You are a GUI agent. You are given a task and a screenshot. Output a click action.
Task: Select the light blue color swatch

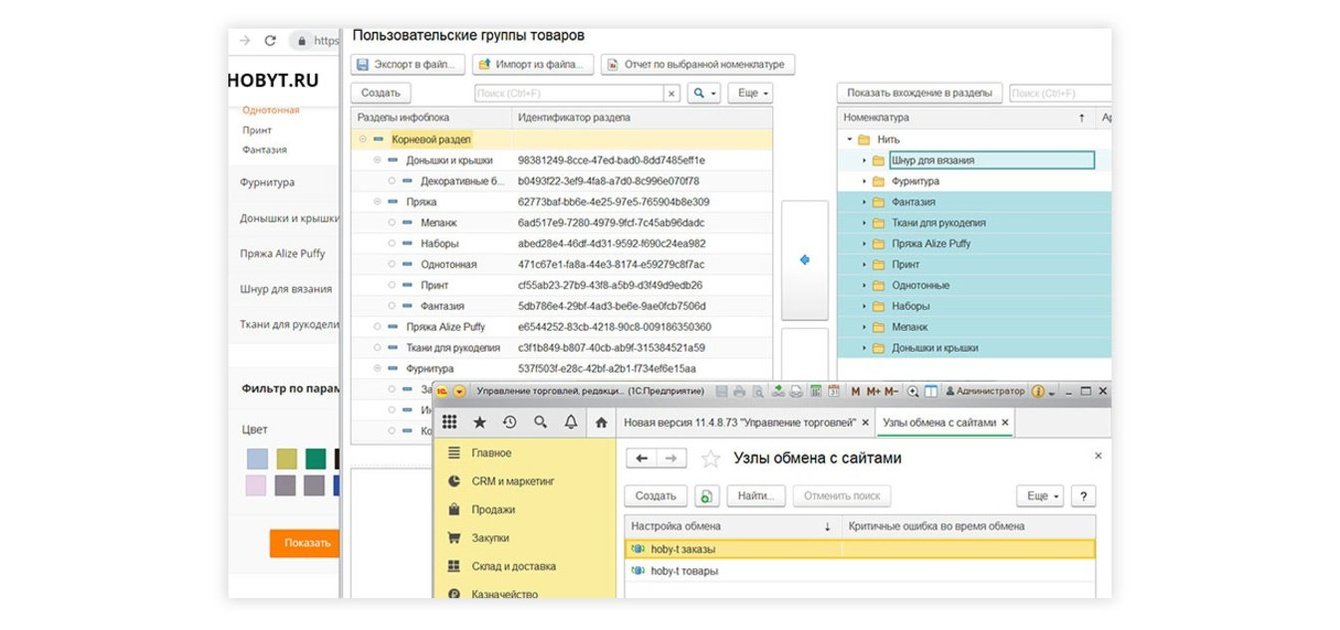pos(257,458)
